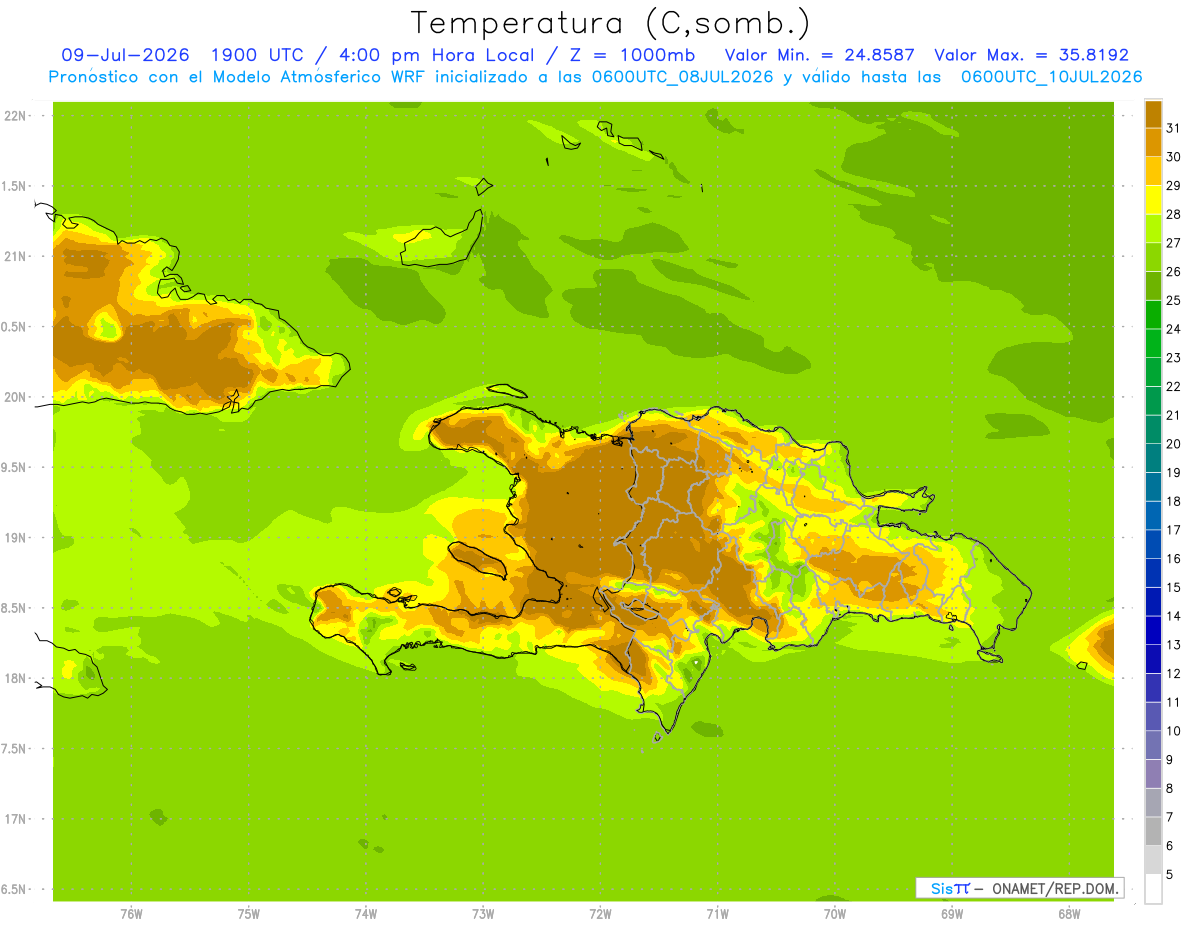
Task: Click the '72W' longitude label
Action: point(600,914)
